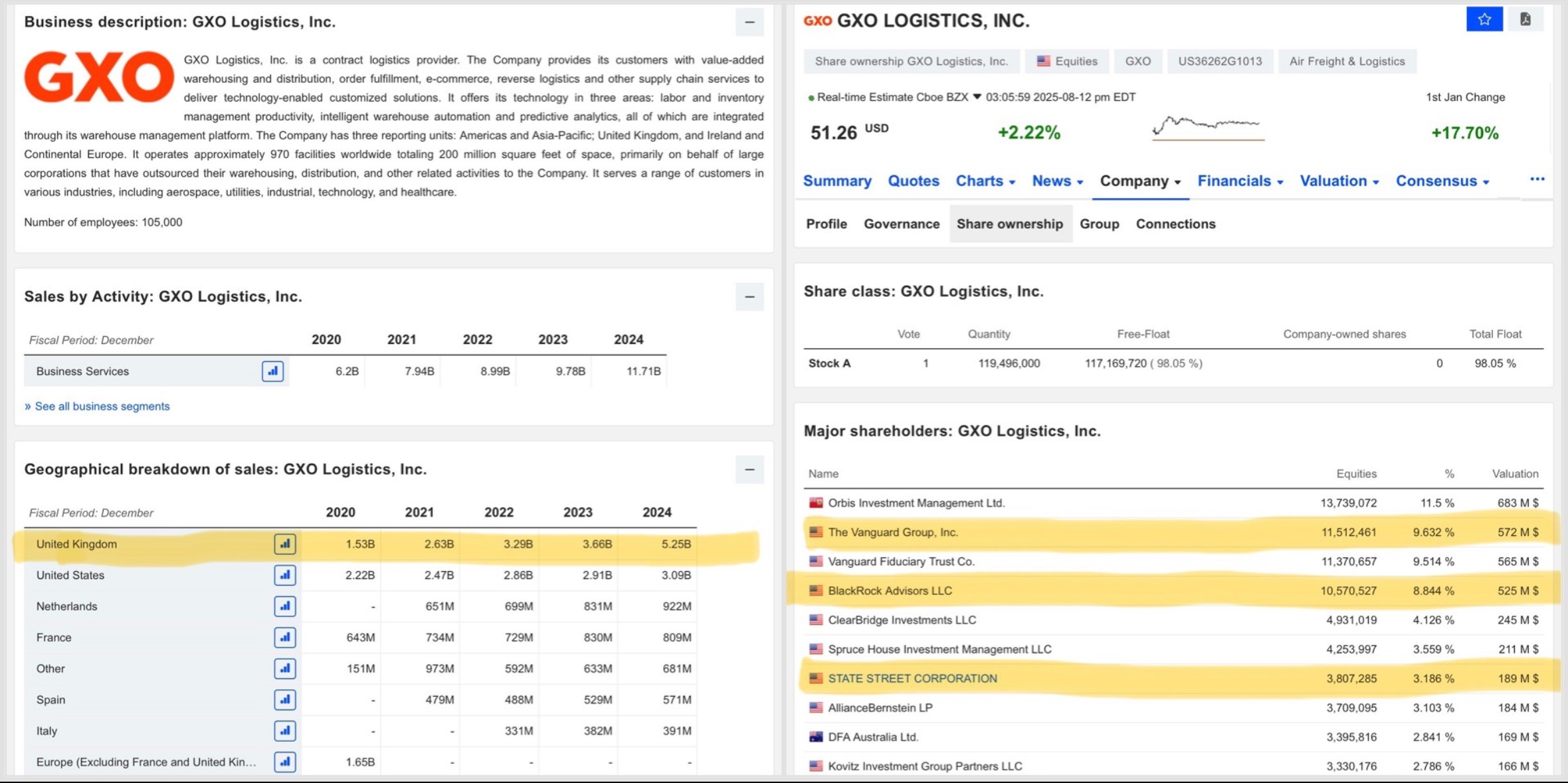
Task: Click the Air Freight & Logistics tag
Action: tap(1347, 61)
